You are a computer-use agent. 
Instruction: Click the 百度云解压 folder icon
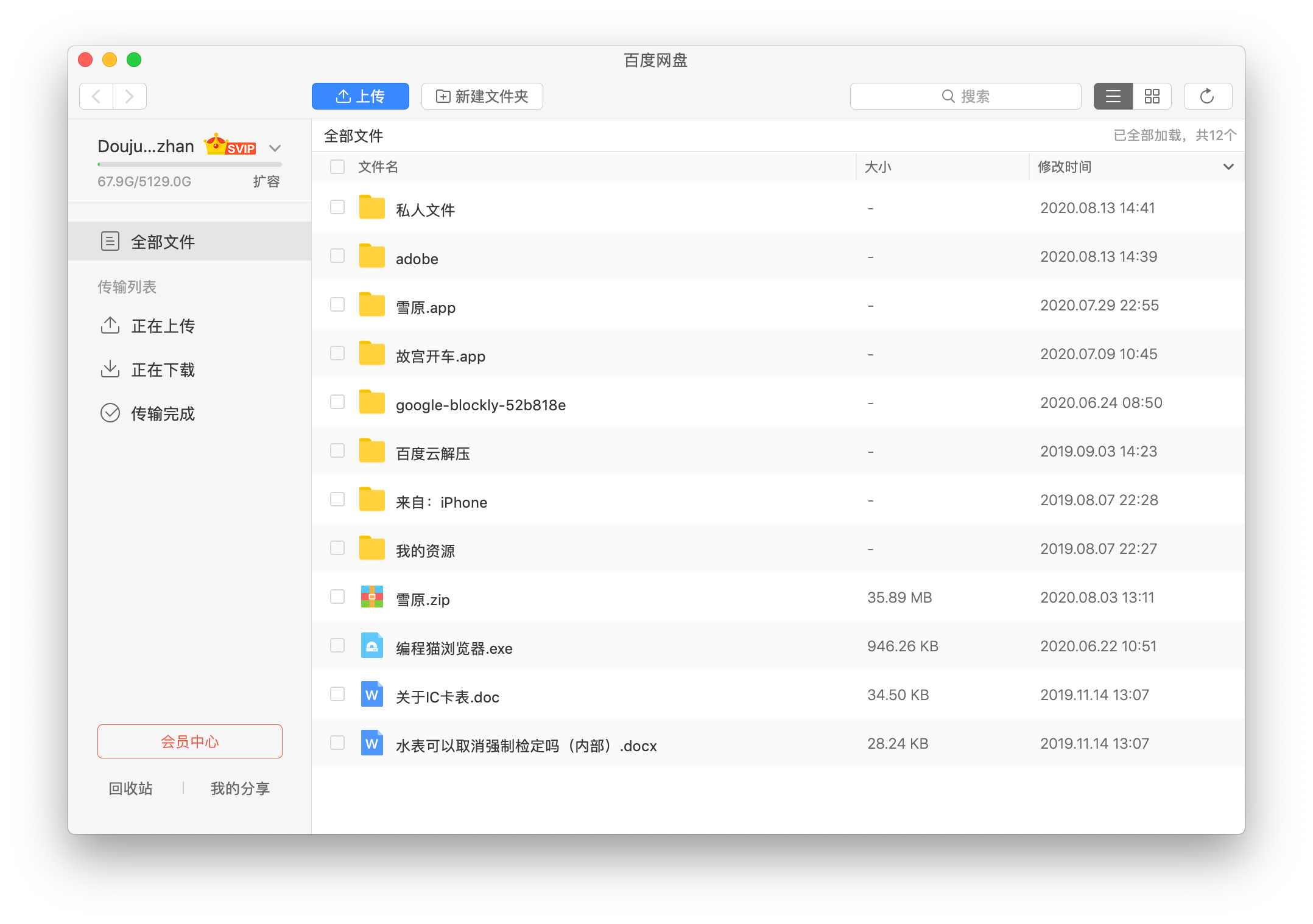[371, 451]
